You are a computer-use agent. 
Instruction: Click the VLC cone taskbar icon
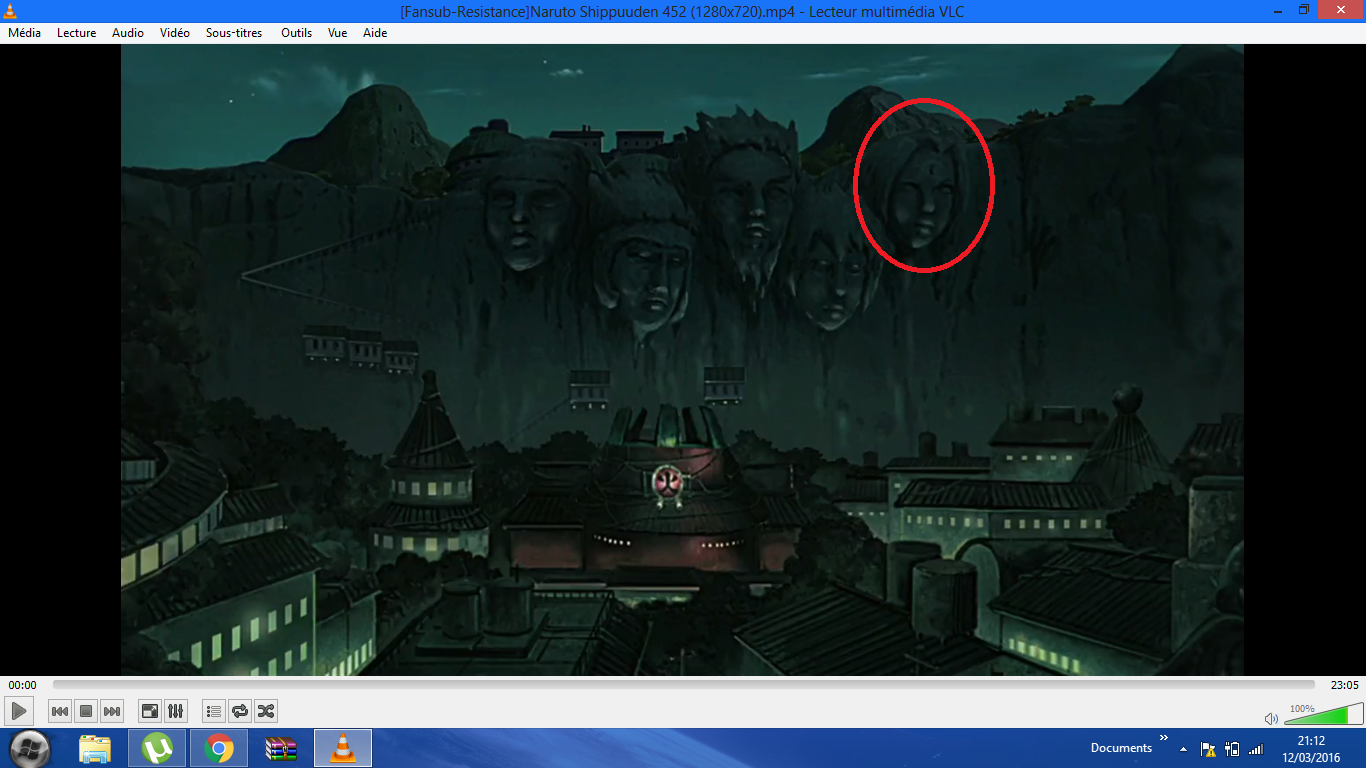[343, 748]
